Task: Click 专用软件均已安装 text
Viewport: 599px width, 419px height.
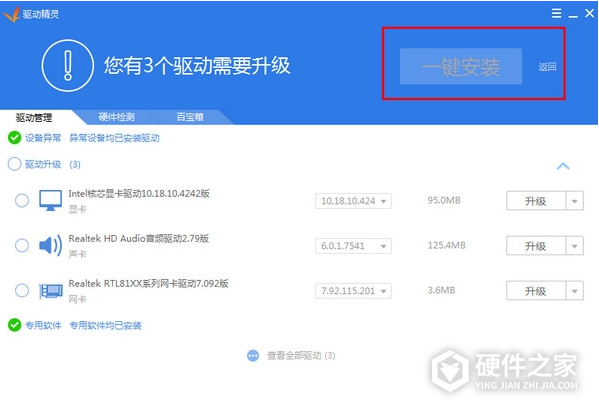Action: pyautogui.click(x=105, y=325)
